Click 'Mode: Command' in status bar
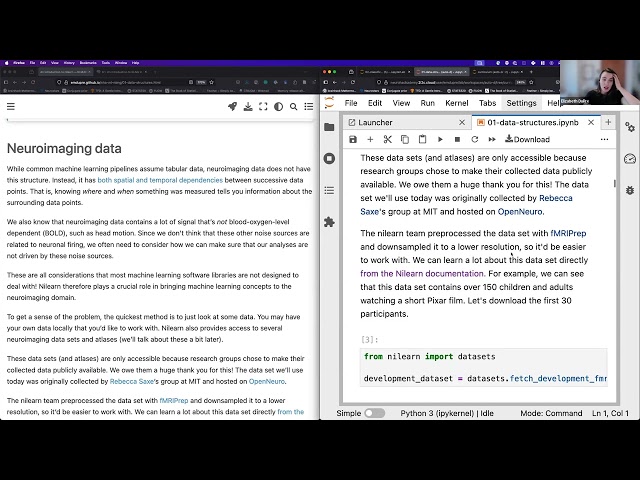The image size is (640, 480). [x=551, y=413]
